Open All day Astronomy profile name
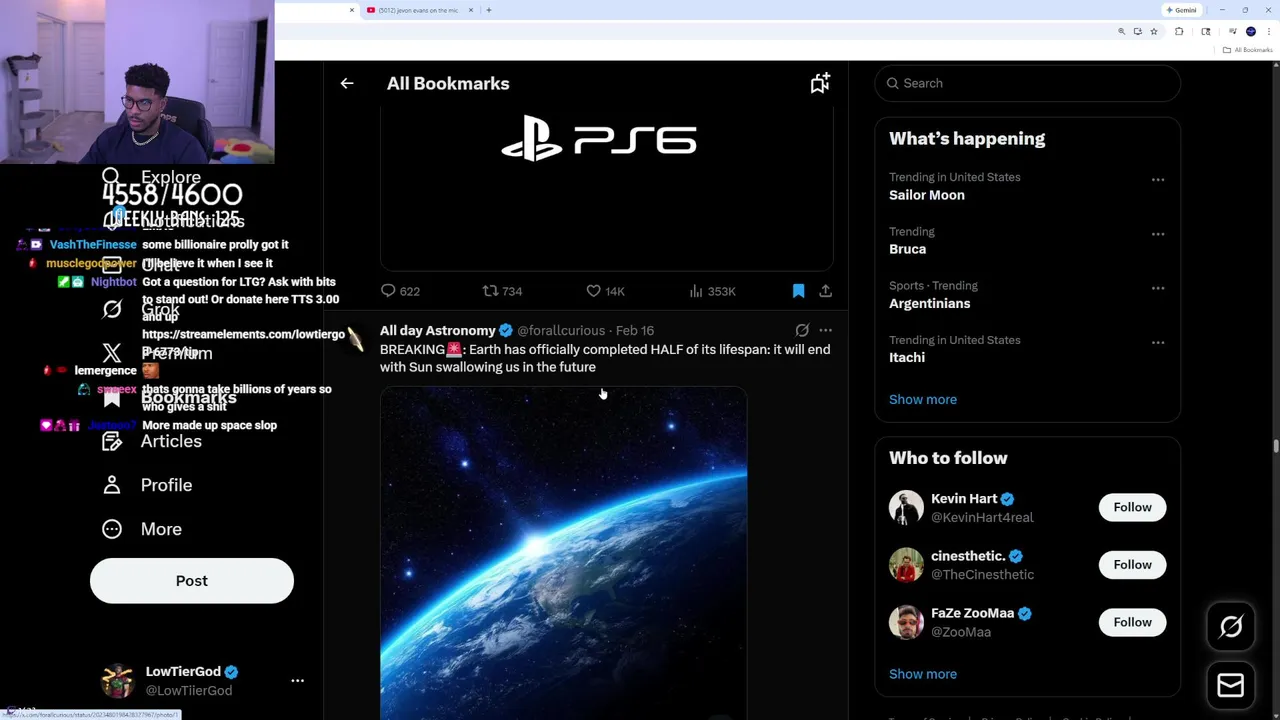1280x720 pixels. (x=438, y=330)
